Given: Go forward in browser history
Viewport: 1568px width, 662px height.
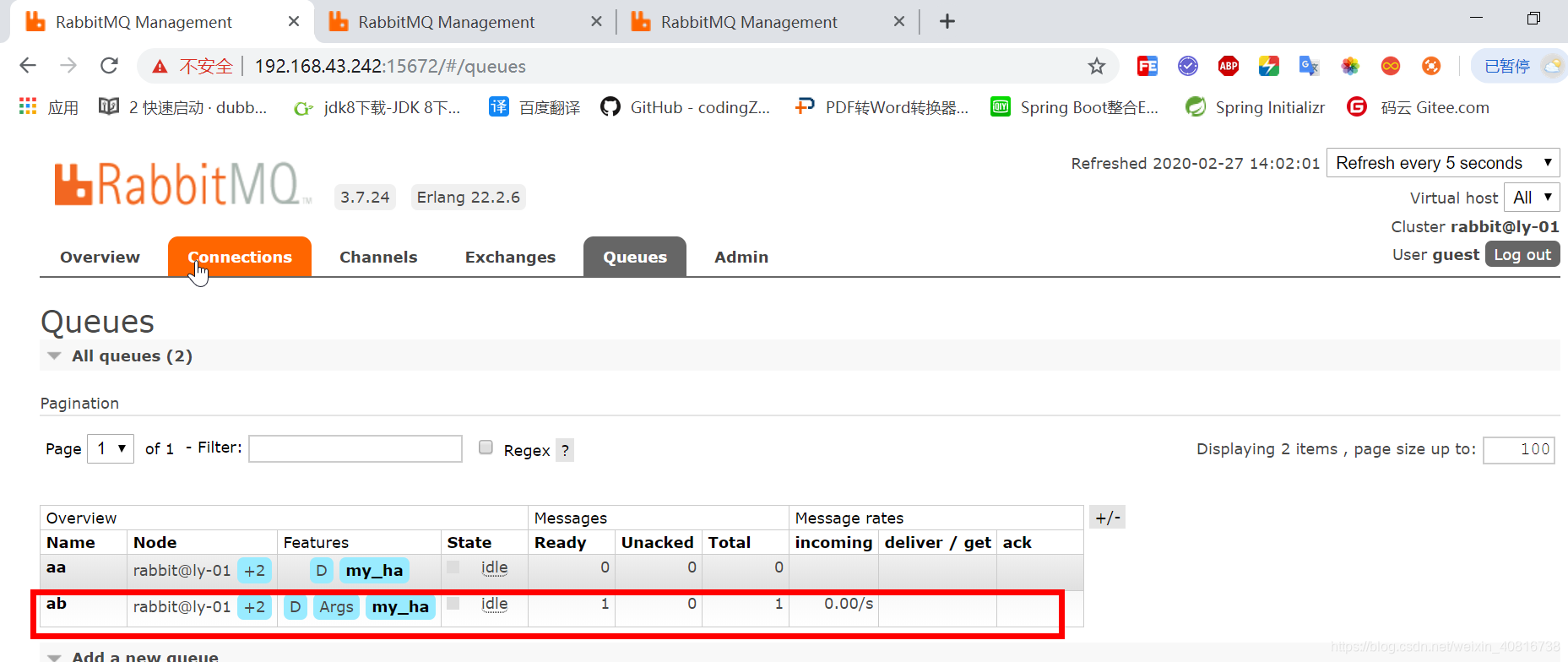Looking at the screenshot, I should pyautogui.click(x=68, y=66).
